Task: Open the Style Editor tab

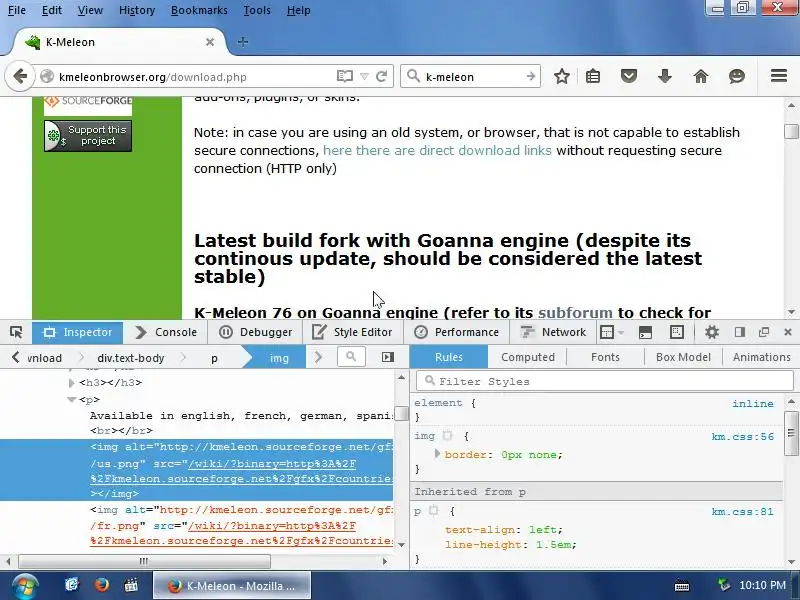Action: coord(353,332)
